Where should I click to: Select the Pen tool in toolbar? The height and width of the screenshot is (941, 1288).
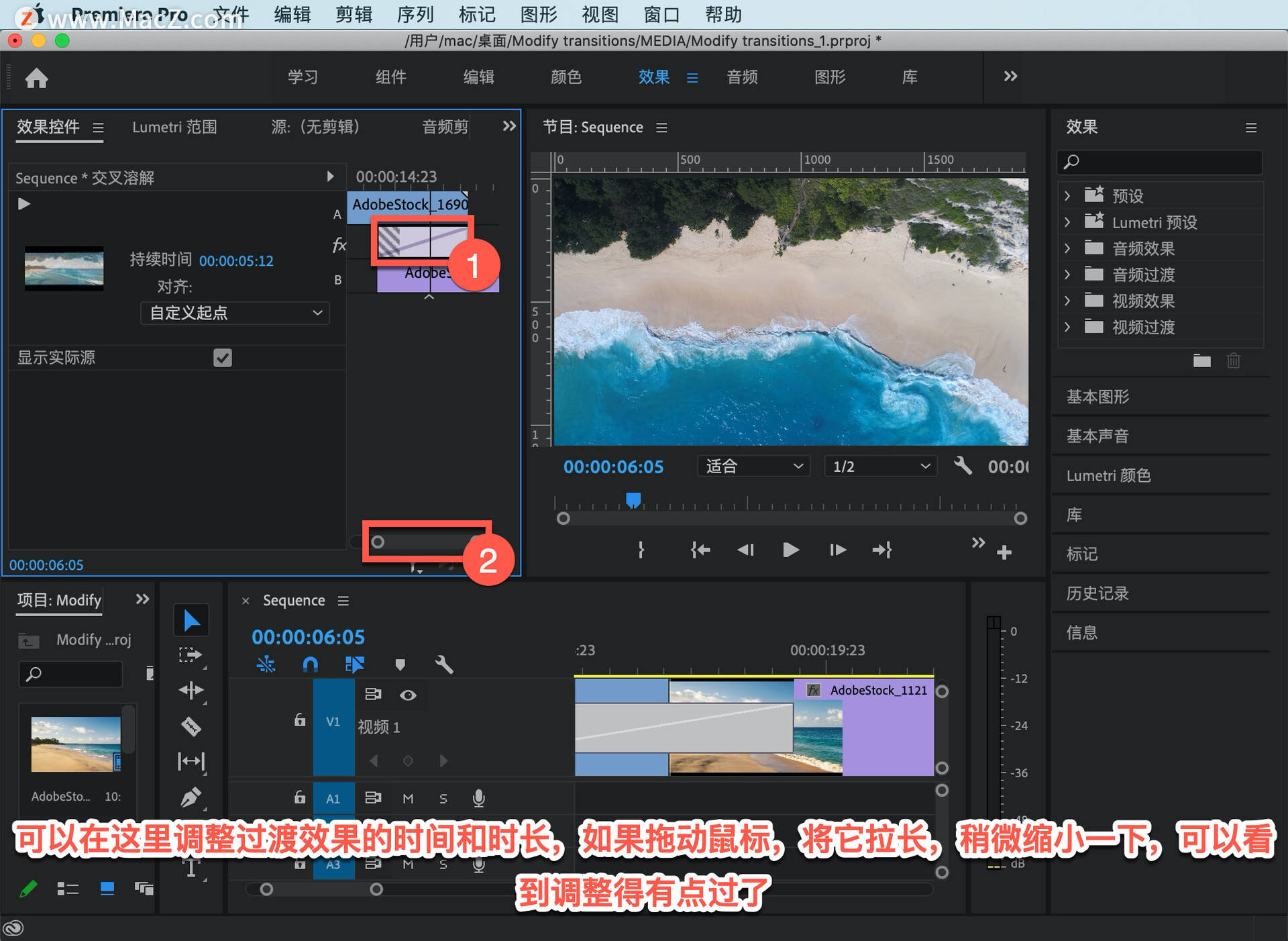tap(191, 797)
